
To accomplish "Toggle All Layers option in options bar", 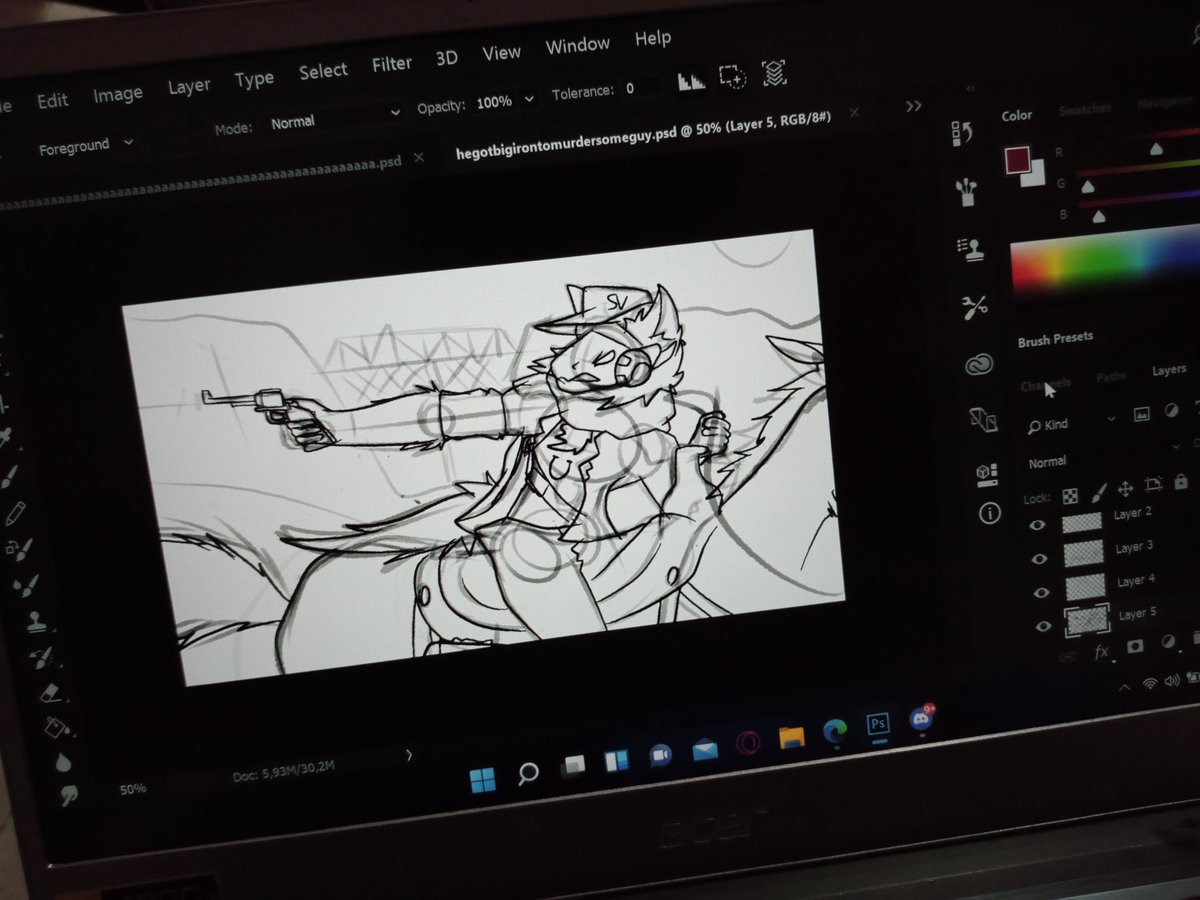I will (773, 72).
